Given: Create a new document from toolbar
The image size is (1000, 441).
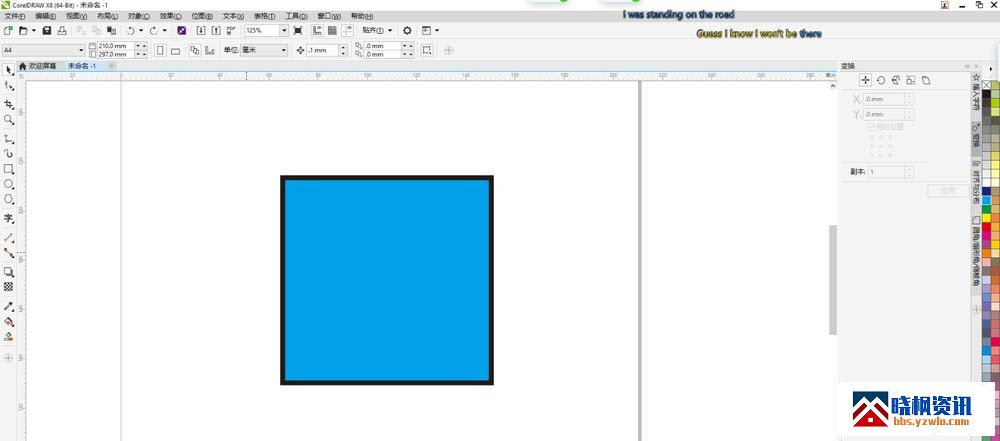Looking at the screenshot, I should 8,30.
